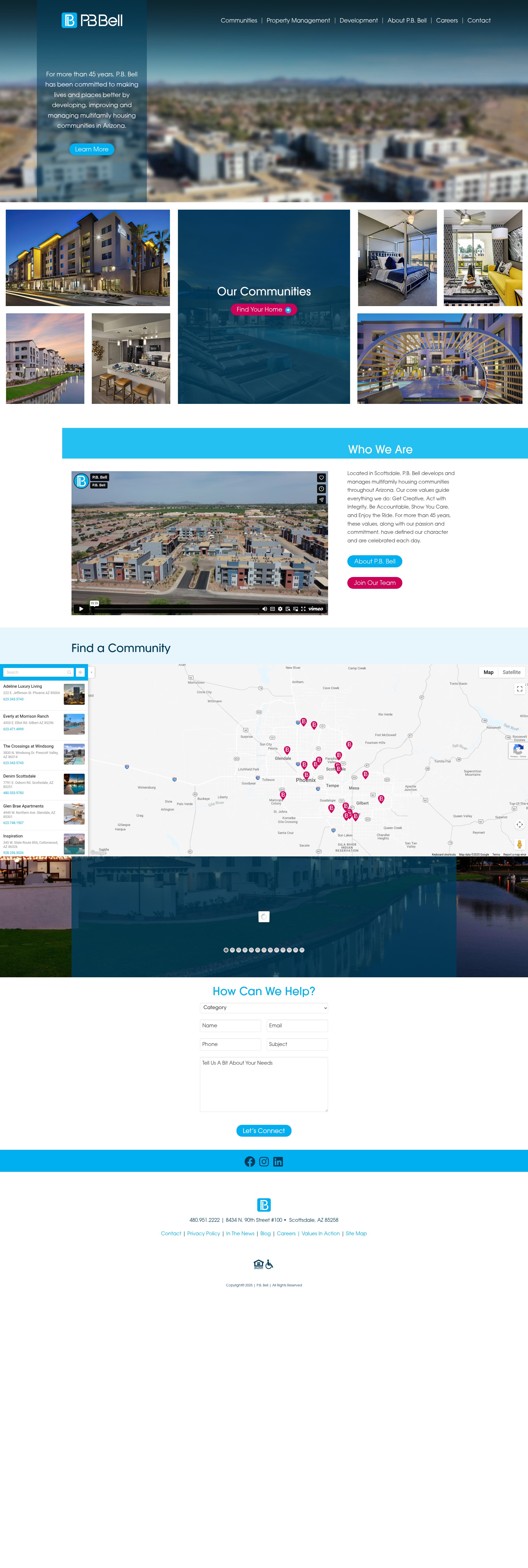528x1568 pixels.
Task: Enter fullscreen on the Vimeo player
Action: (303, 609)
